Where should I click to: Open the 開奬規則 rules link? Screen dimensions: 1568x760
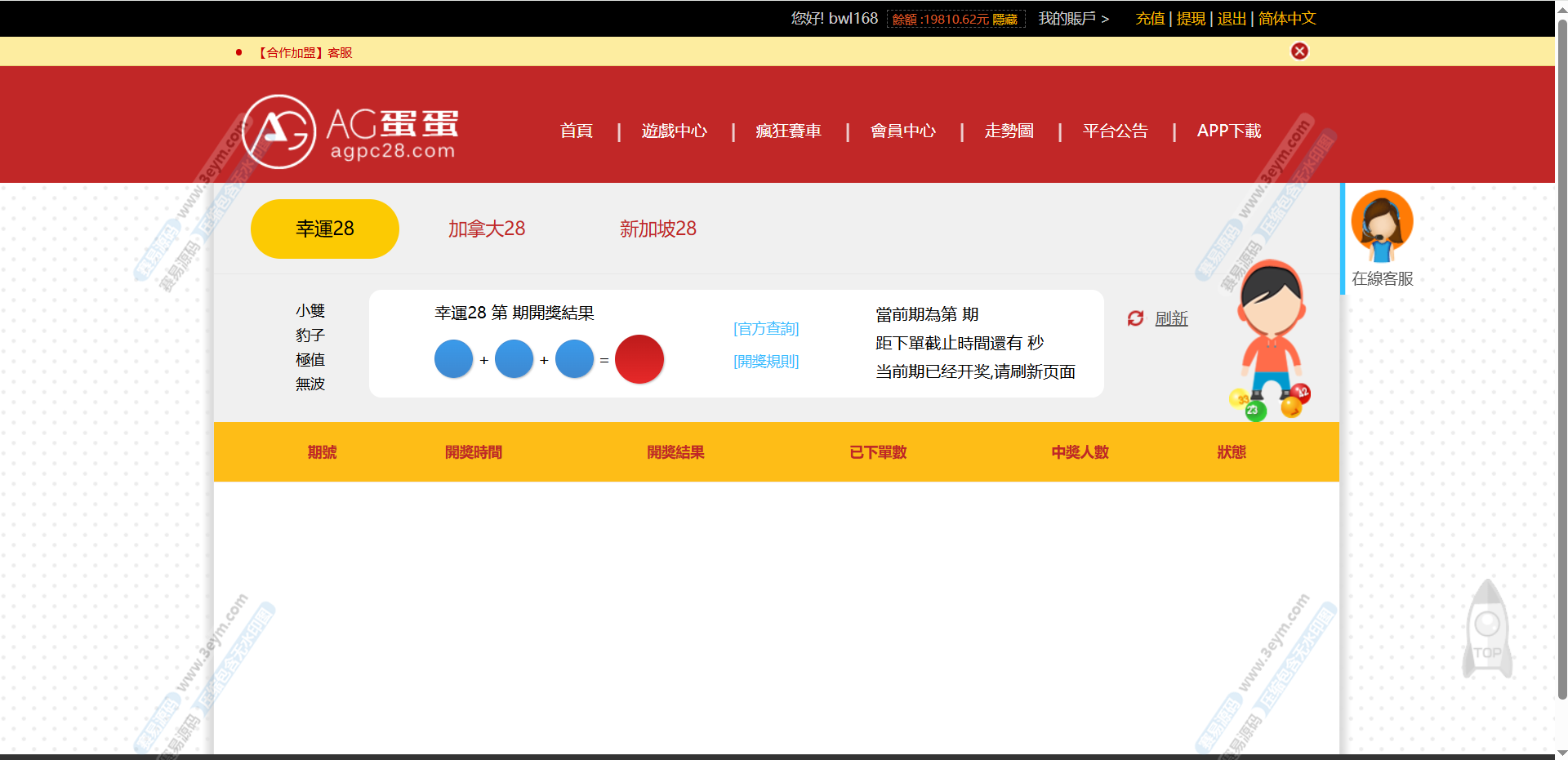click(766, 361)
